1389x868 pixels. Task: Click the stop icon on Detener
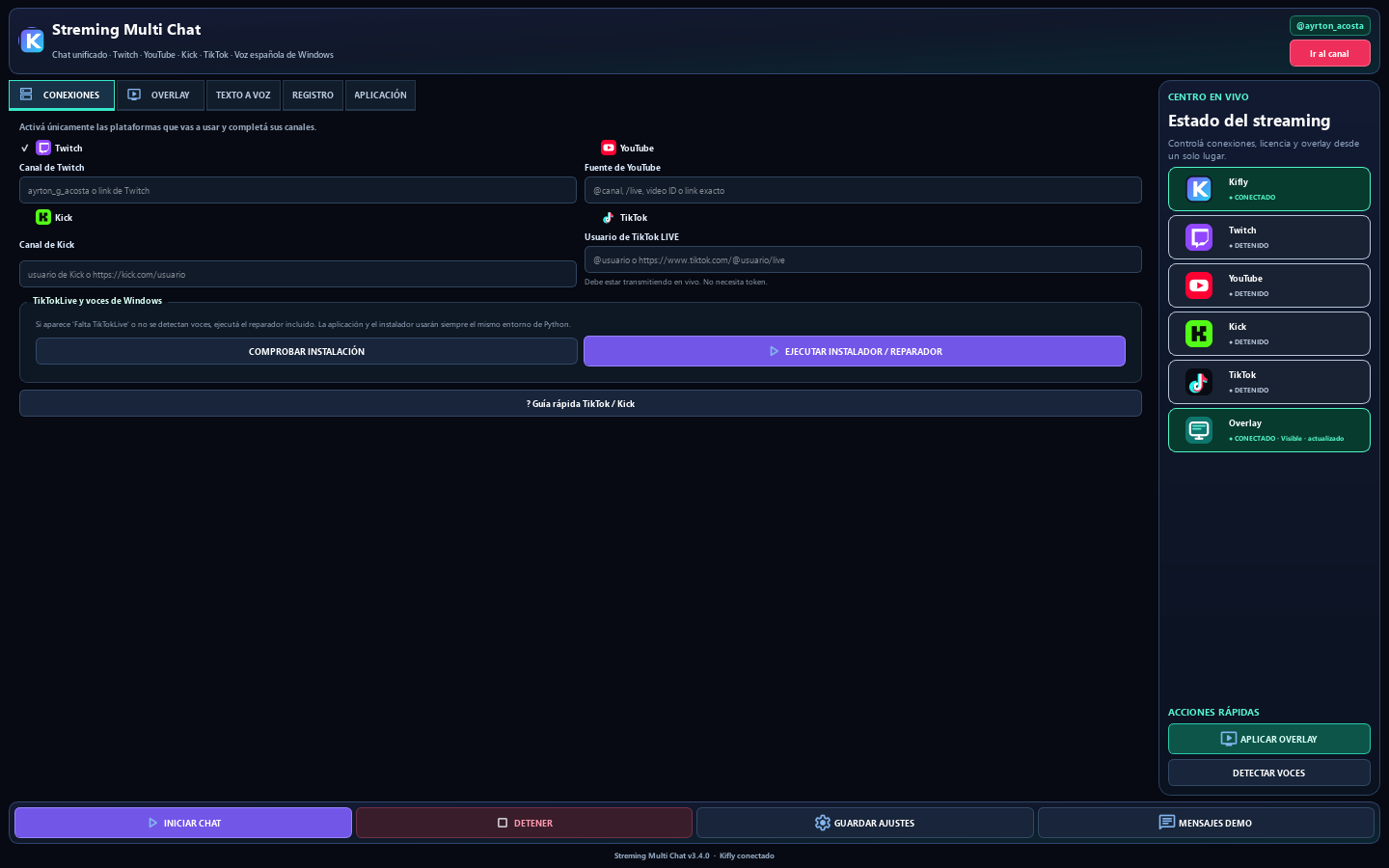(x=503, y=823)
